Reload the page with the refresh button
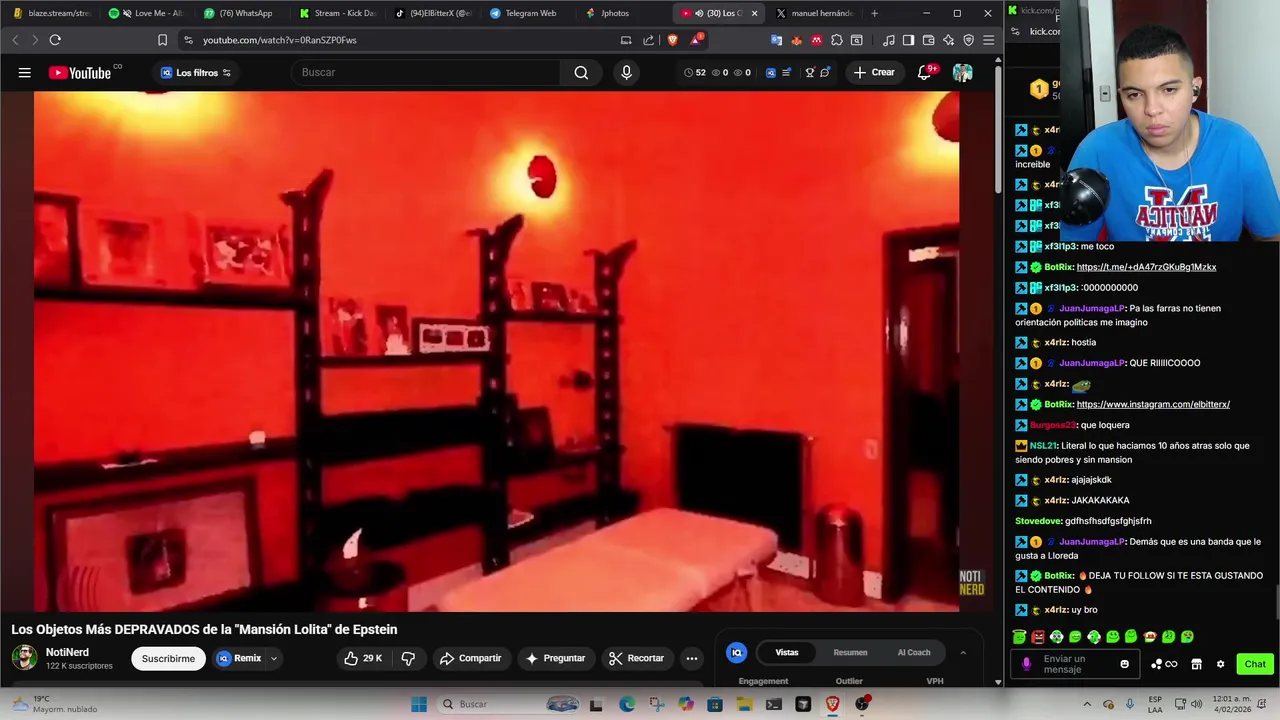The width and height of the screenshot is (1280, 720). [x=55, y=40]
